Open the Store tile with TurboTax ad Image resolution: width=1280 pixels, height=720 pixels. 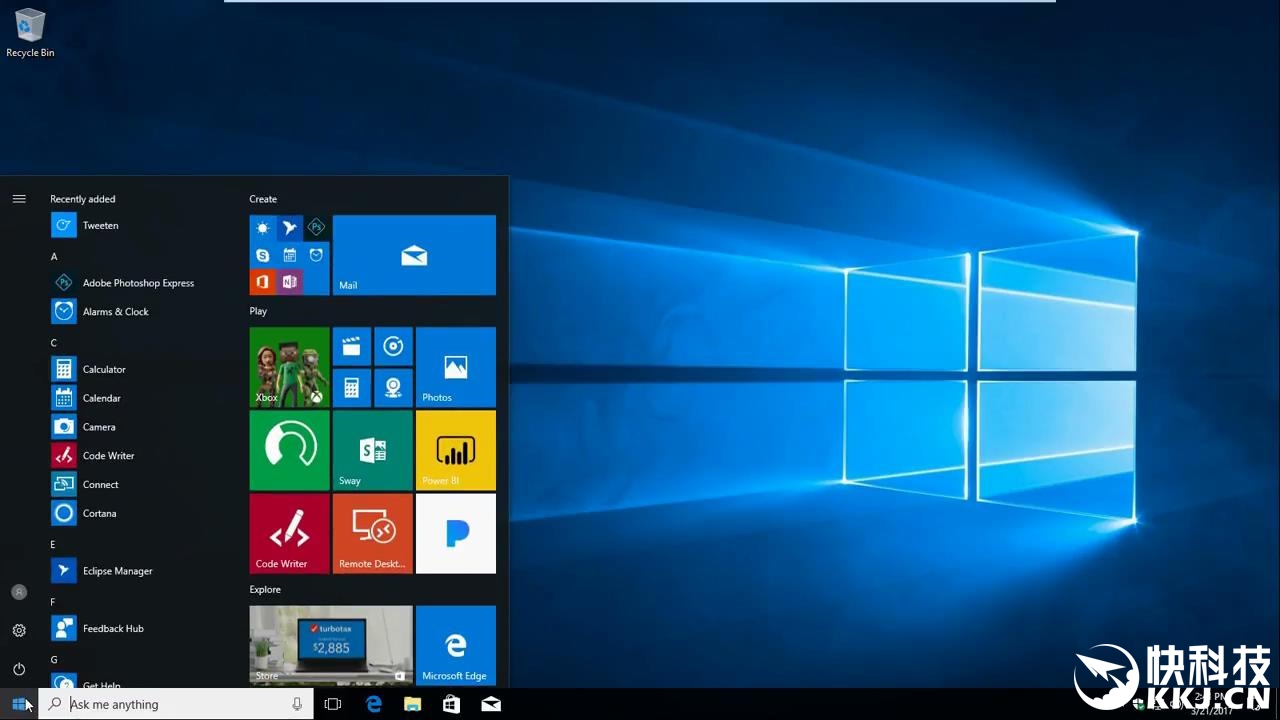(x=330, y=645)
